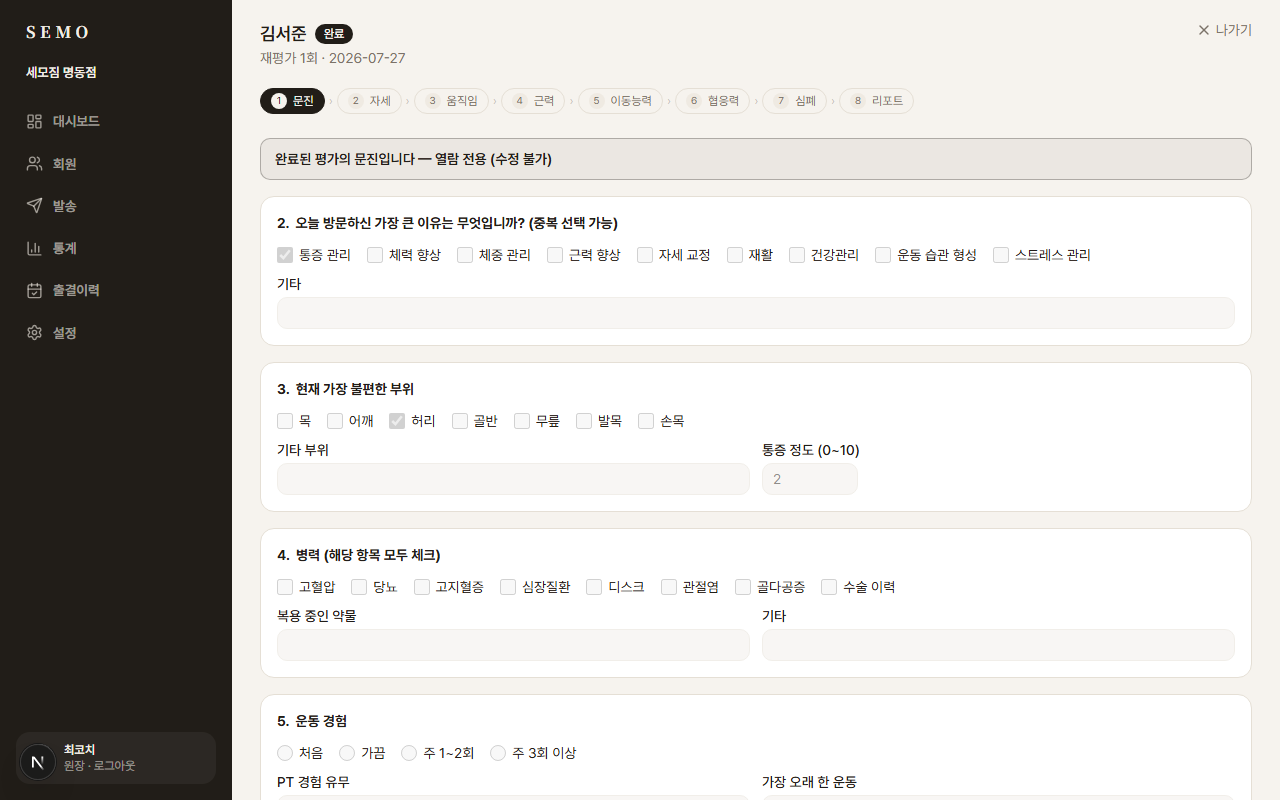Screen dimensions: 1280x800
Task: Go to step 6 협응력
Action: [x=712, y=101]
